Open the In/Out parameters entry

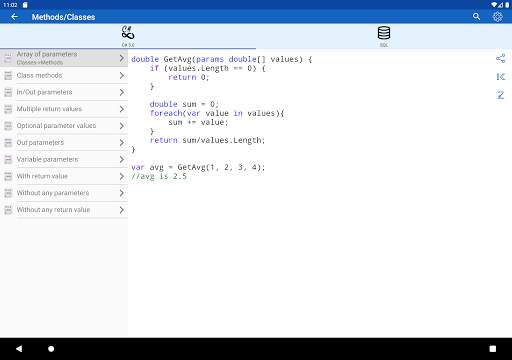coord(64,92)
